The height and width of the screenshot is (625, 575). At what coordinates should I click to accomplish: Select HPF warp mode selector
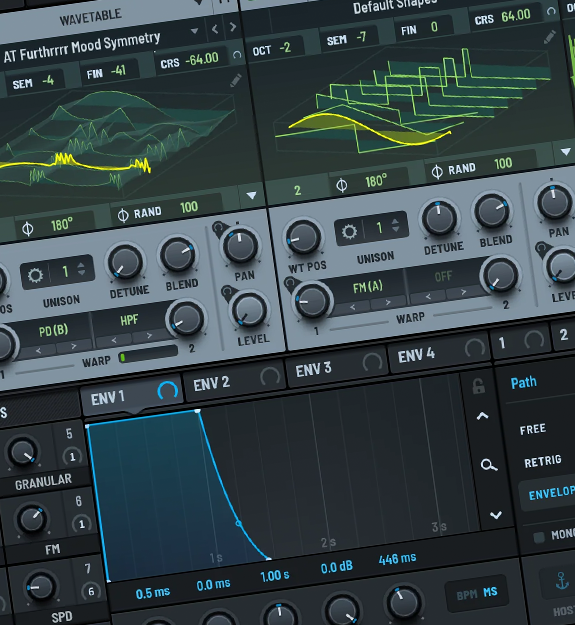[x=129, y=320]
